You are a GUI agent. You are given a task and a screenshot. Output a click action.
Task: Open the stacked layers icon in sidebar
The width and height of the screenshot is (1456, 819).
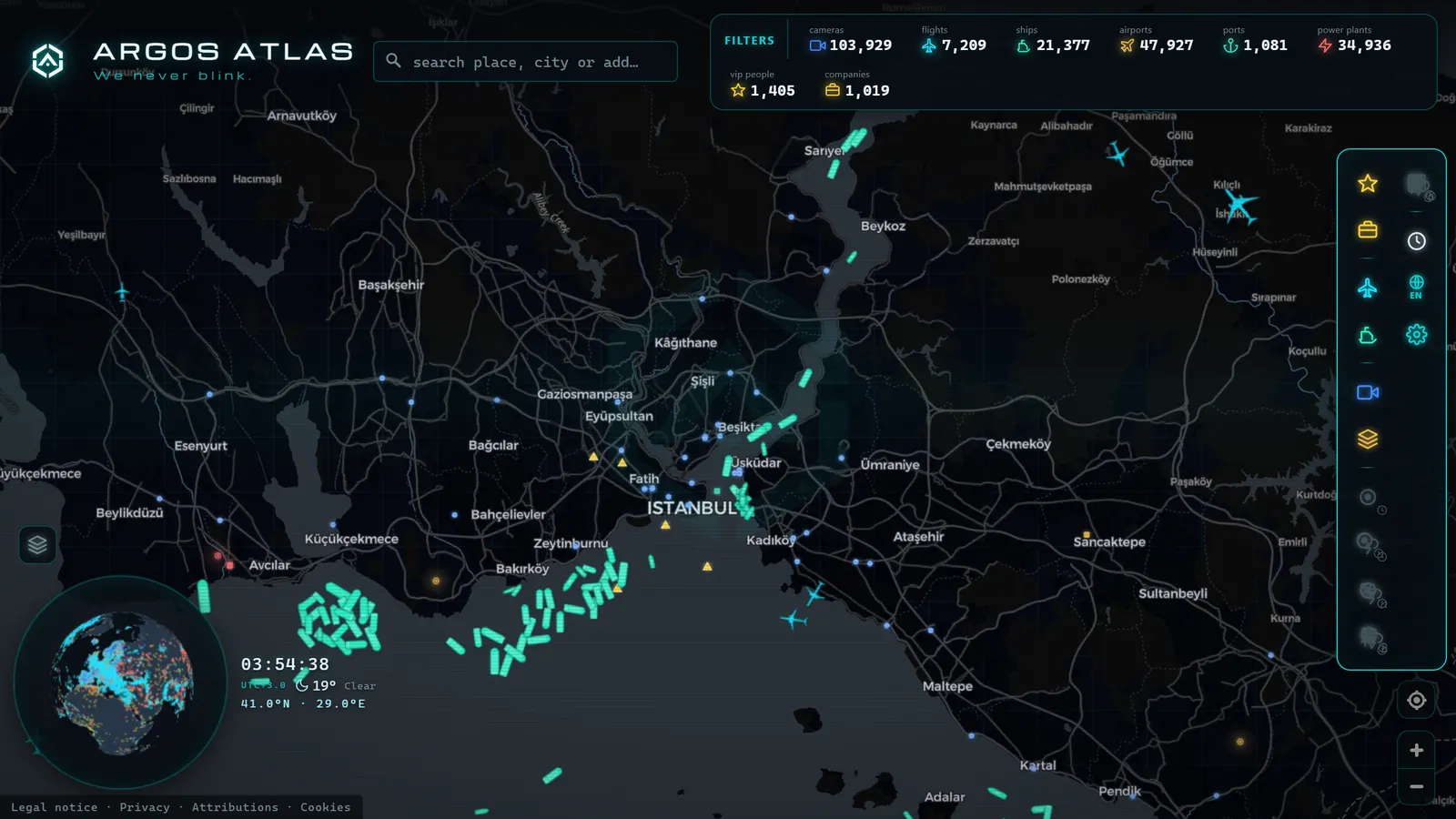click(1367, 440)
